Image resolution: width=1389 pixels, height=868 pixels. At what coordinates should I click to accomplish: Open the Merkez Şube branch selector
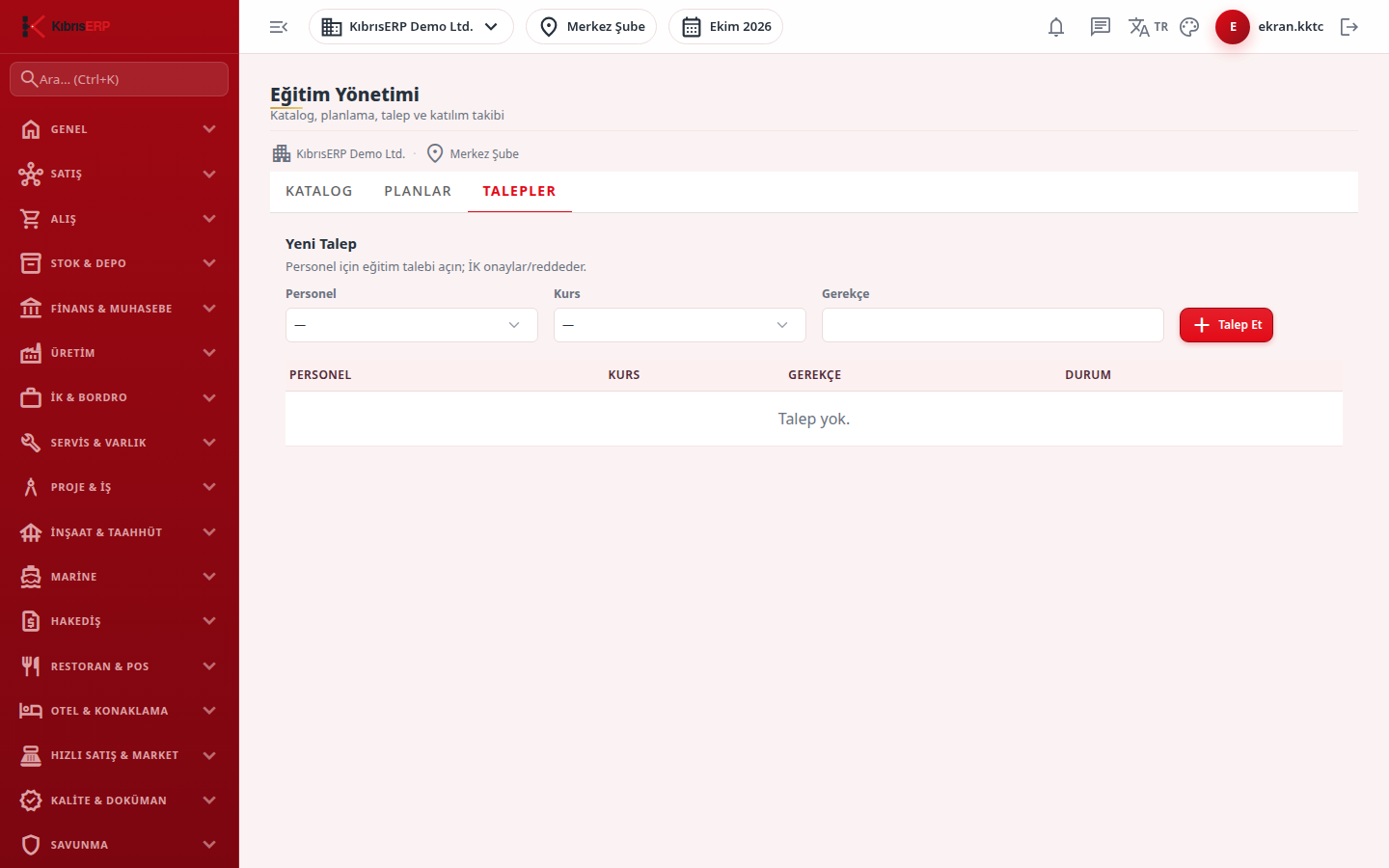[x=591, y=27]
